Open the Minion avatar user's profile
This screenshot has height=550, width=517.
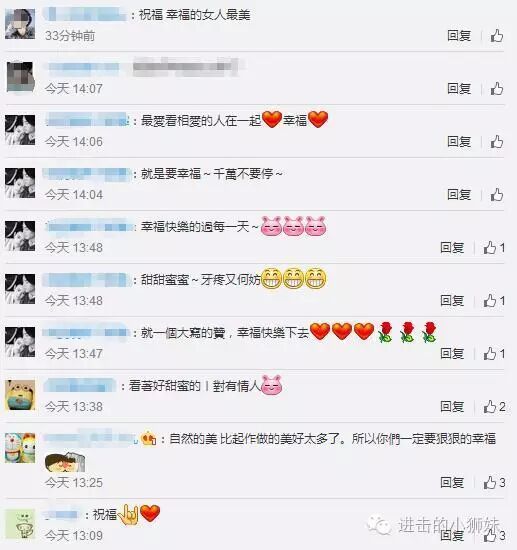20,395
